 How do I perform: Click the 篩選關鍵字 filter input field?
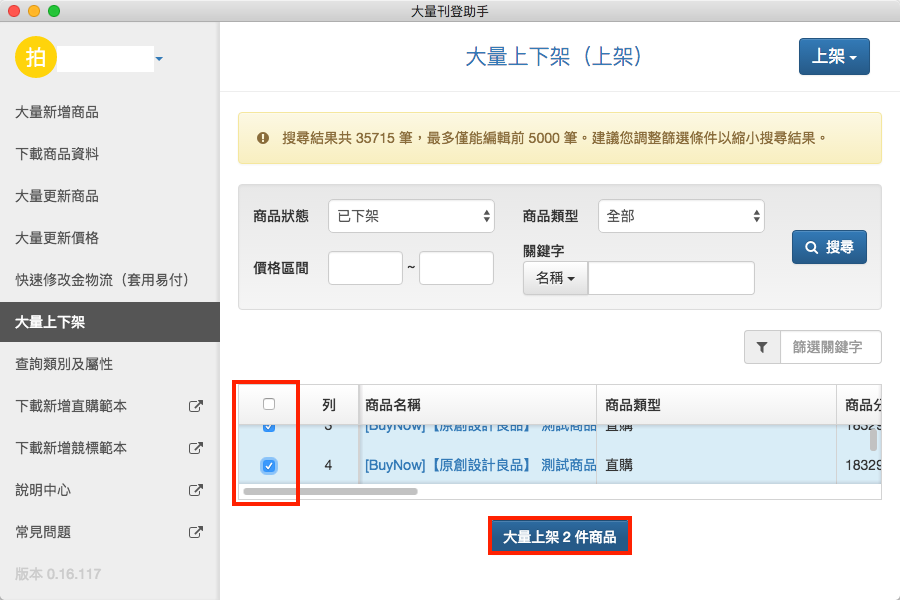[830, 347]
